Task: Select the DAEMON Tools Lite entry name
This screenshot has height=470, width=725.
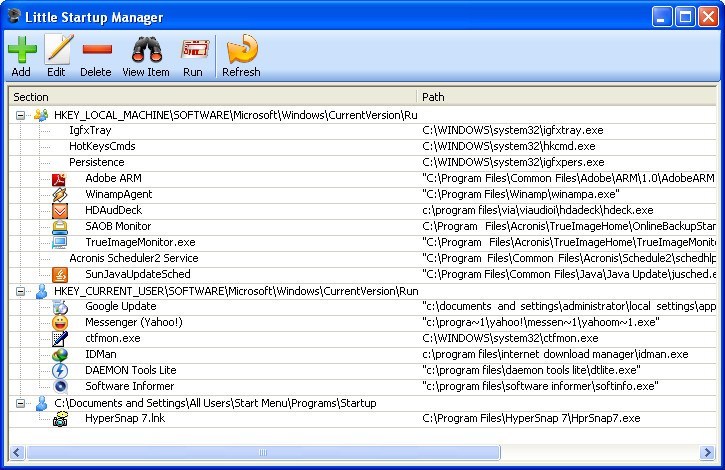Action: point(131,371)
